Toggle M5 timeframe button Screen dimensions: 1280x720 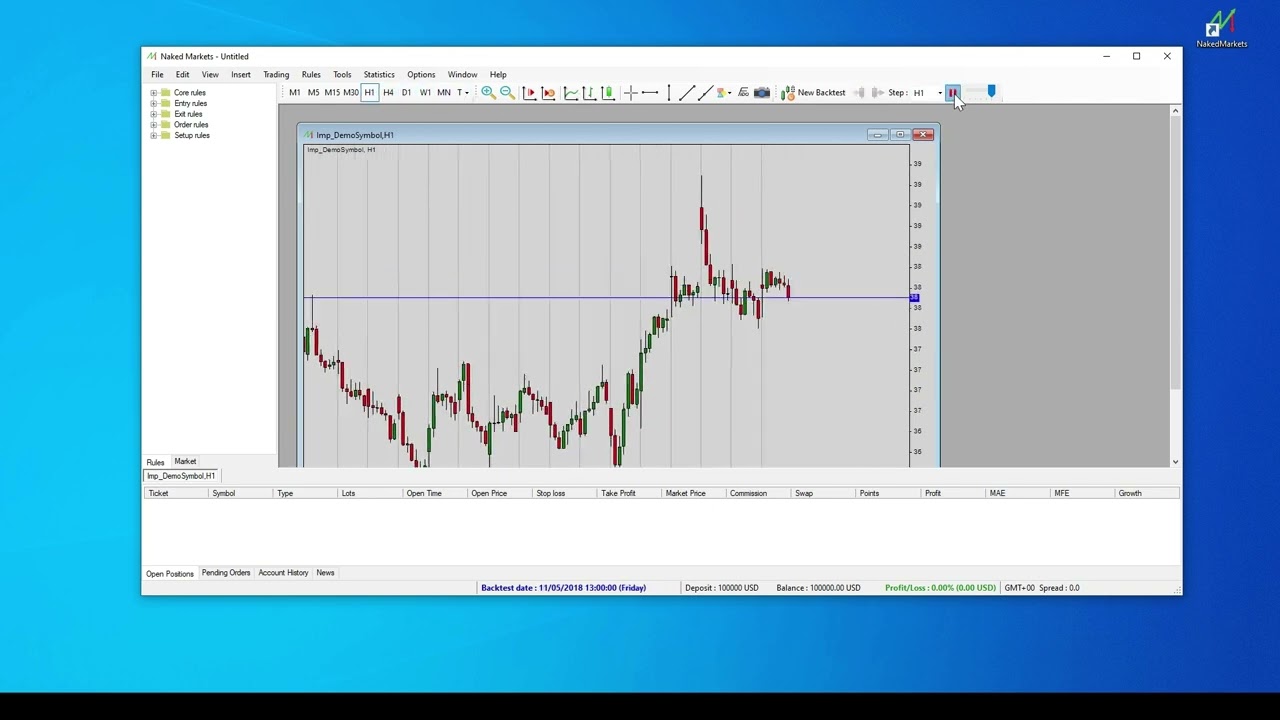[313, 92]
